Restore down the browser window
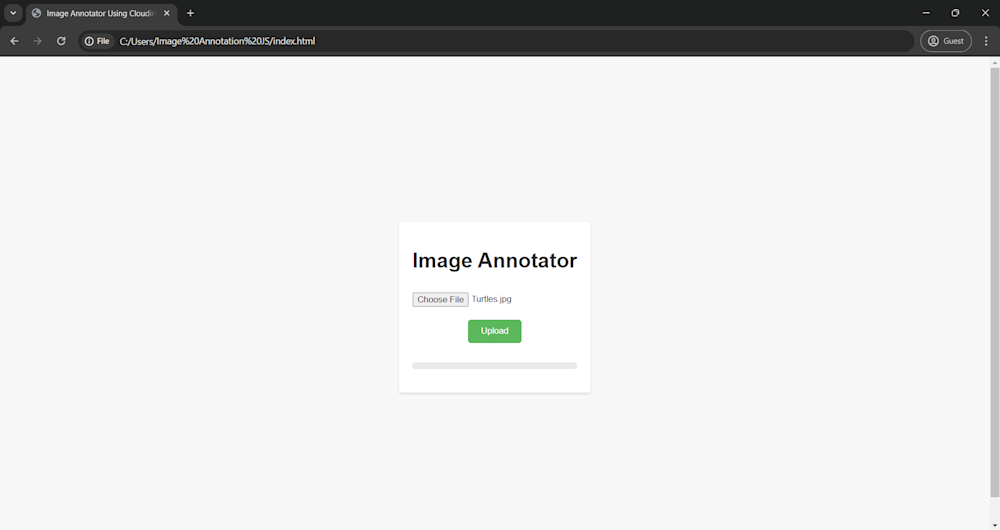Viewport: 1000px width, 530px height. [955, 13]
